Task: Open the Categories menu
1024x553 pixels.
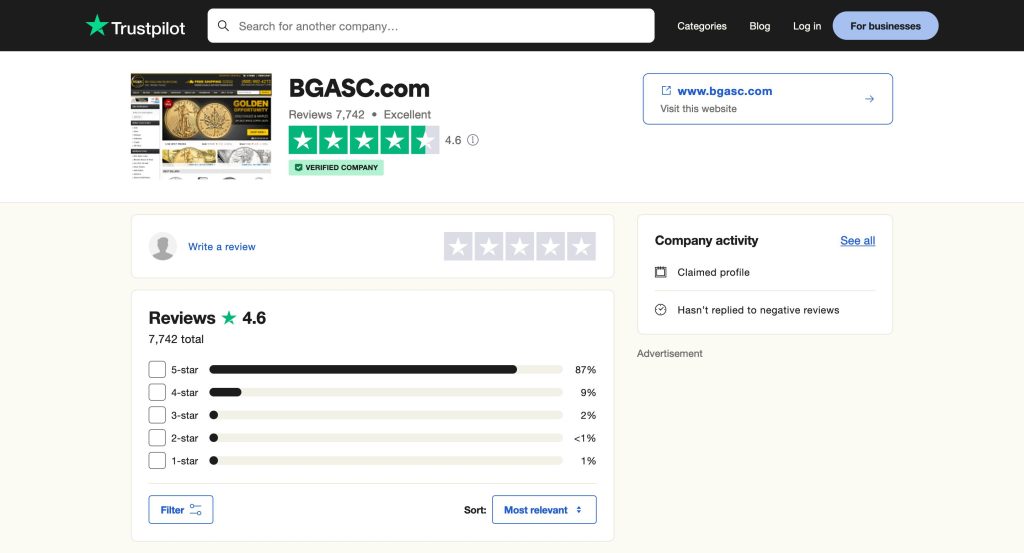Action: tap(702, 26)
